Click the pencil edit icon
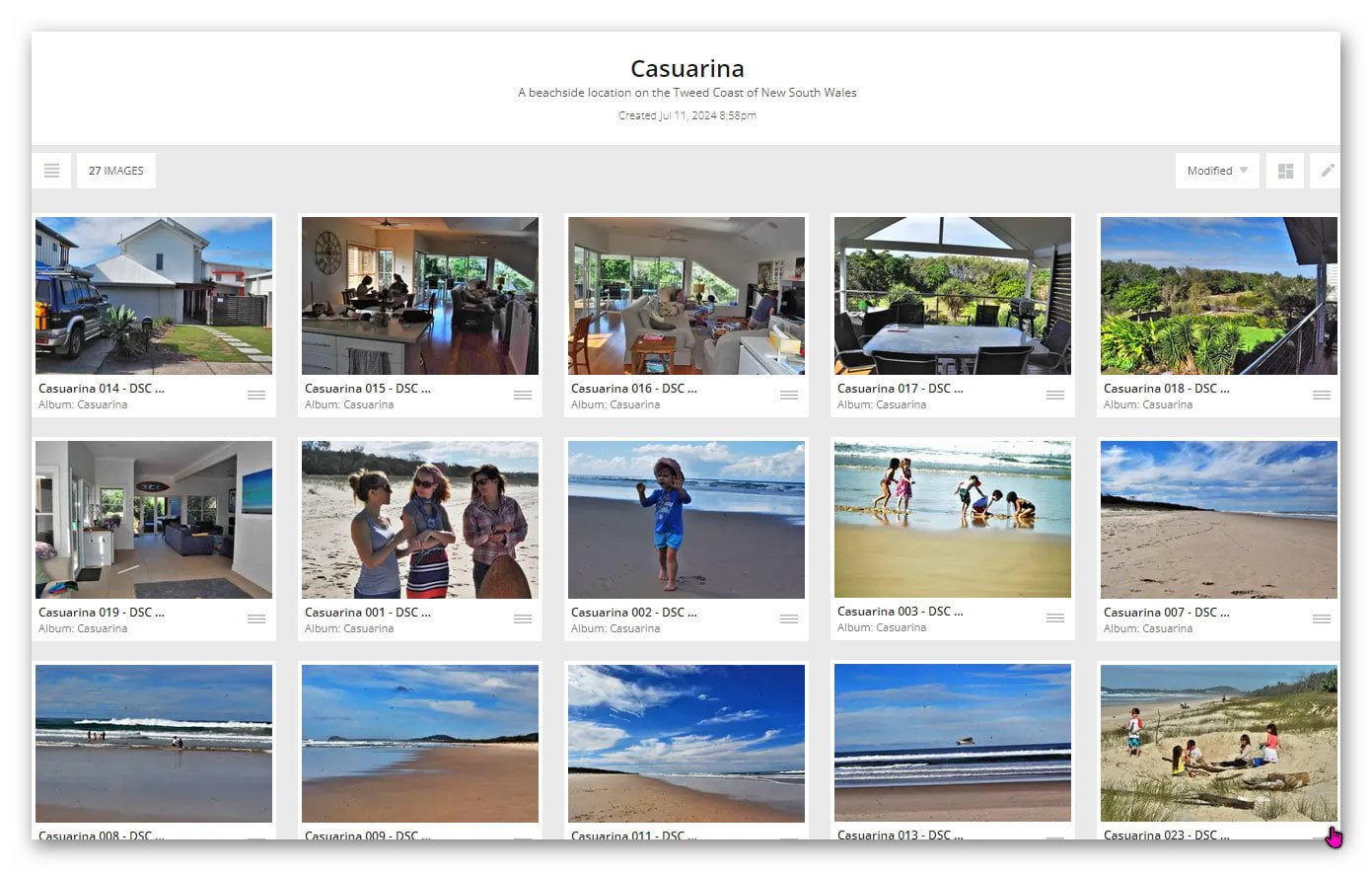The width and height of the screenshot is (1372, 872). [1328, 171]
